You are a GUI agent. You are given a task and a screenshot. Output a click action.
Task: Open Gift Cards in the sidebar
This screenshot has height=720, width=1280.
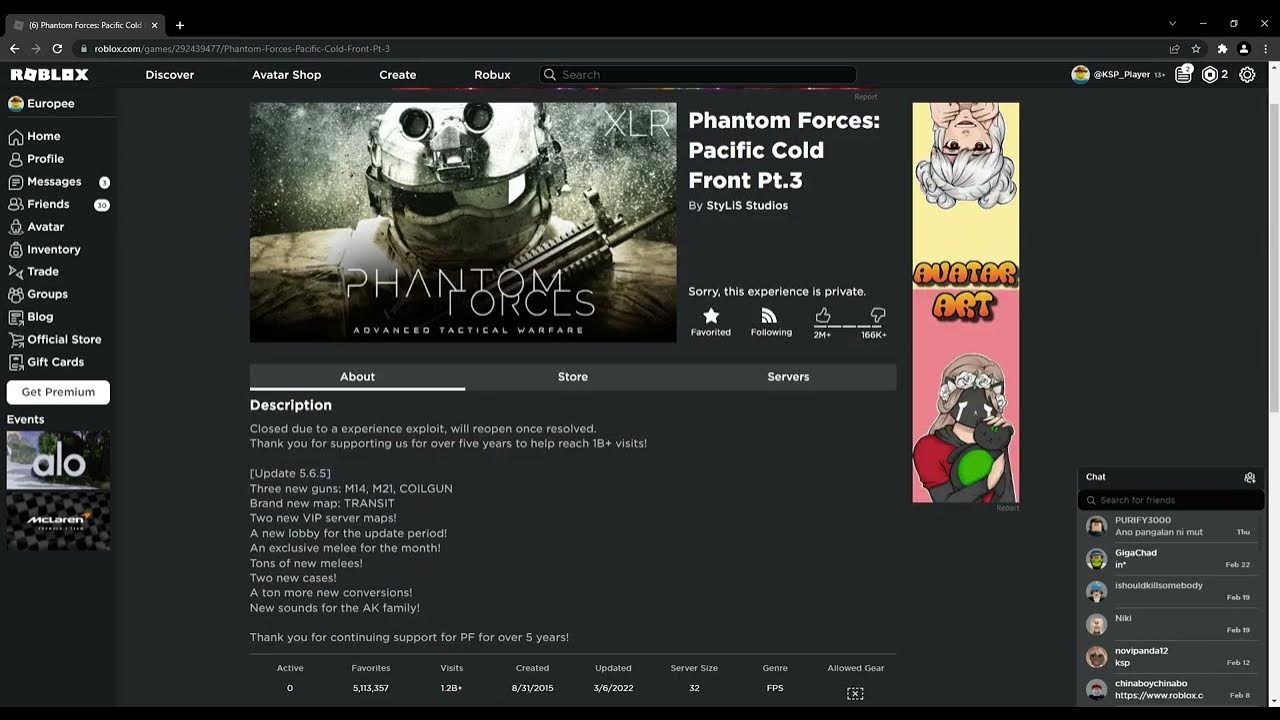pyautogui.click(x=46, y=362)
